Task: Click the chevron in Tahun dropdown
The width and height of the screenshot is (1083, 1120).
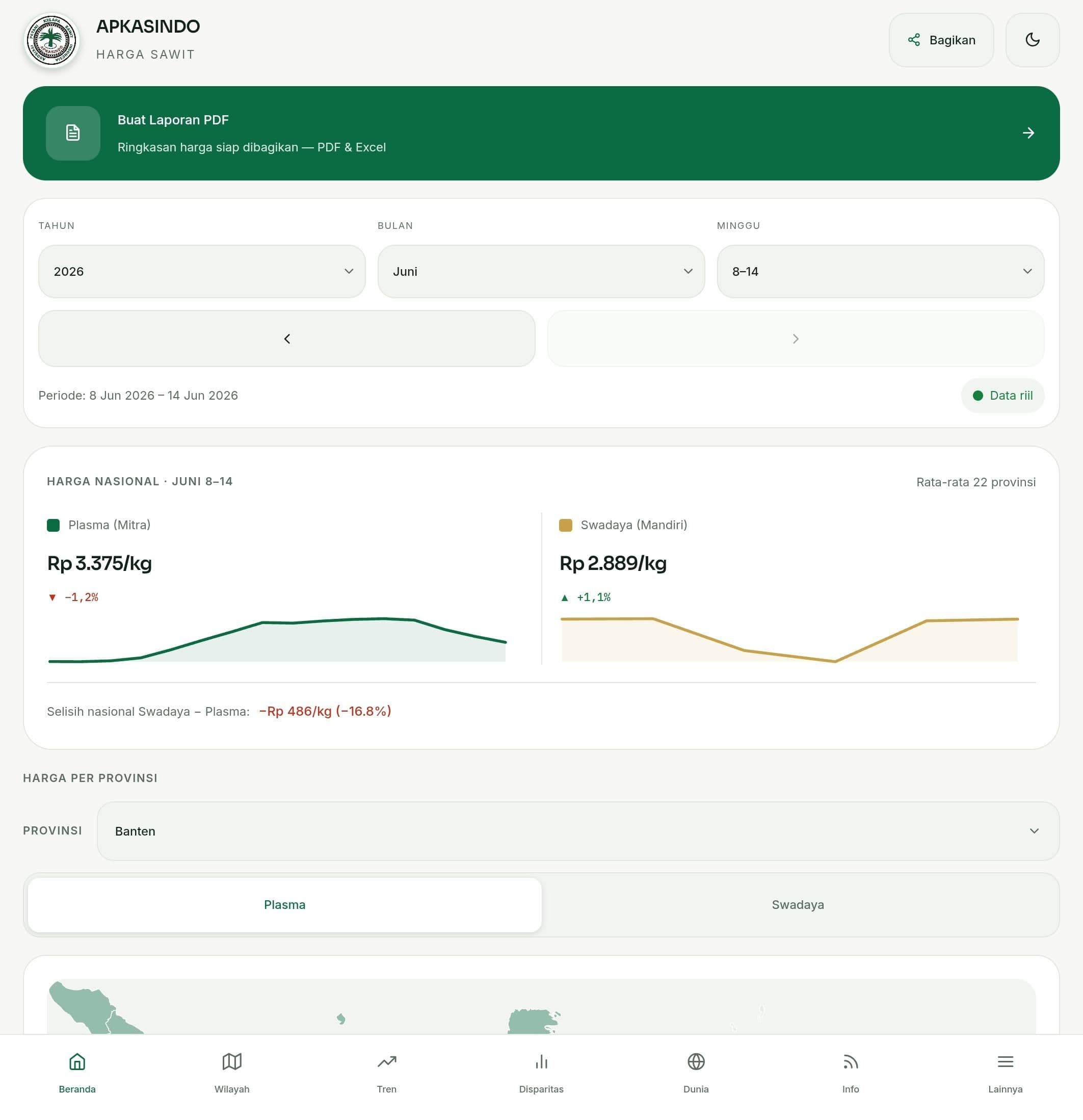Action: tap(349, 271)
